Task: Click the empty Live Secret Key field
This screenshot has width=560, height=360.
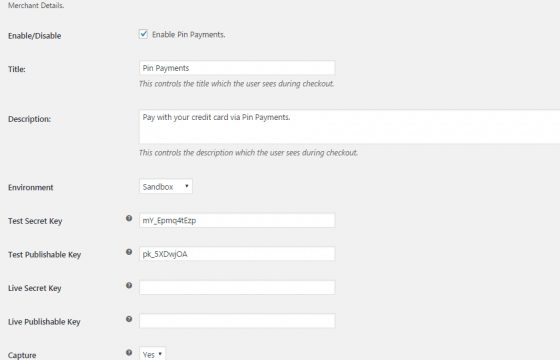Action: click(237, 288)
